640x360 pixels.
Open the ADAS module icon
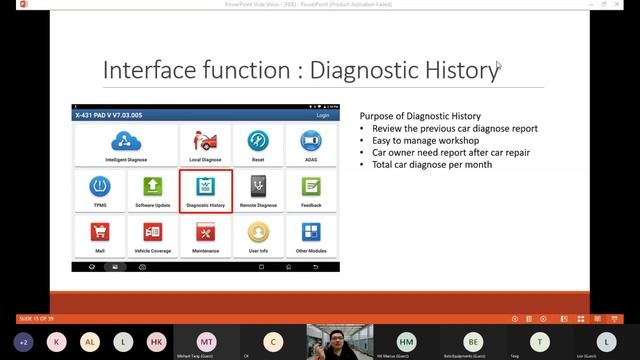tap(311, 141)
